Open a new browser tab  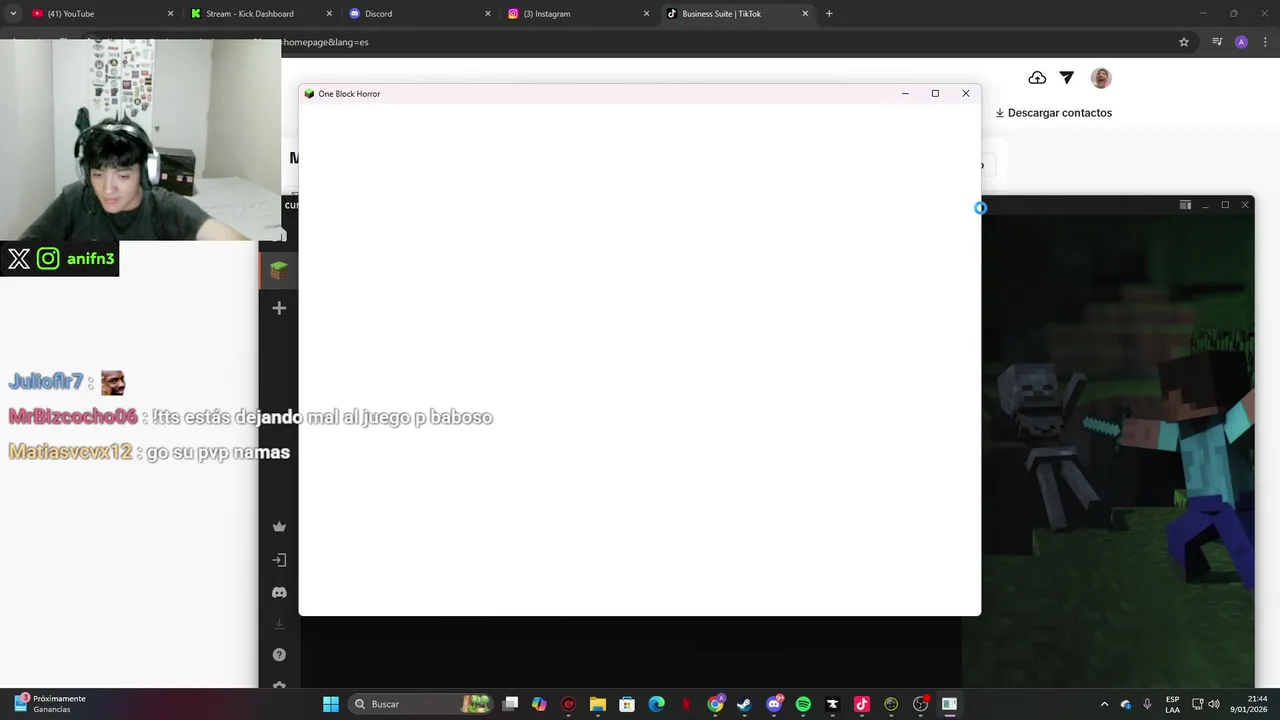point(829,14)
